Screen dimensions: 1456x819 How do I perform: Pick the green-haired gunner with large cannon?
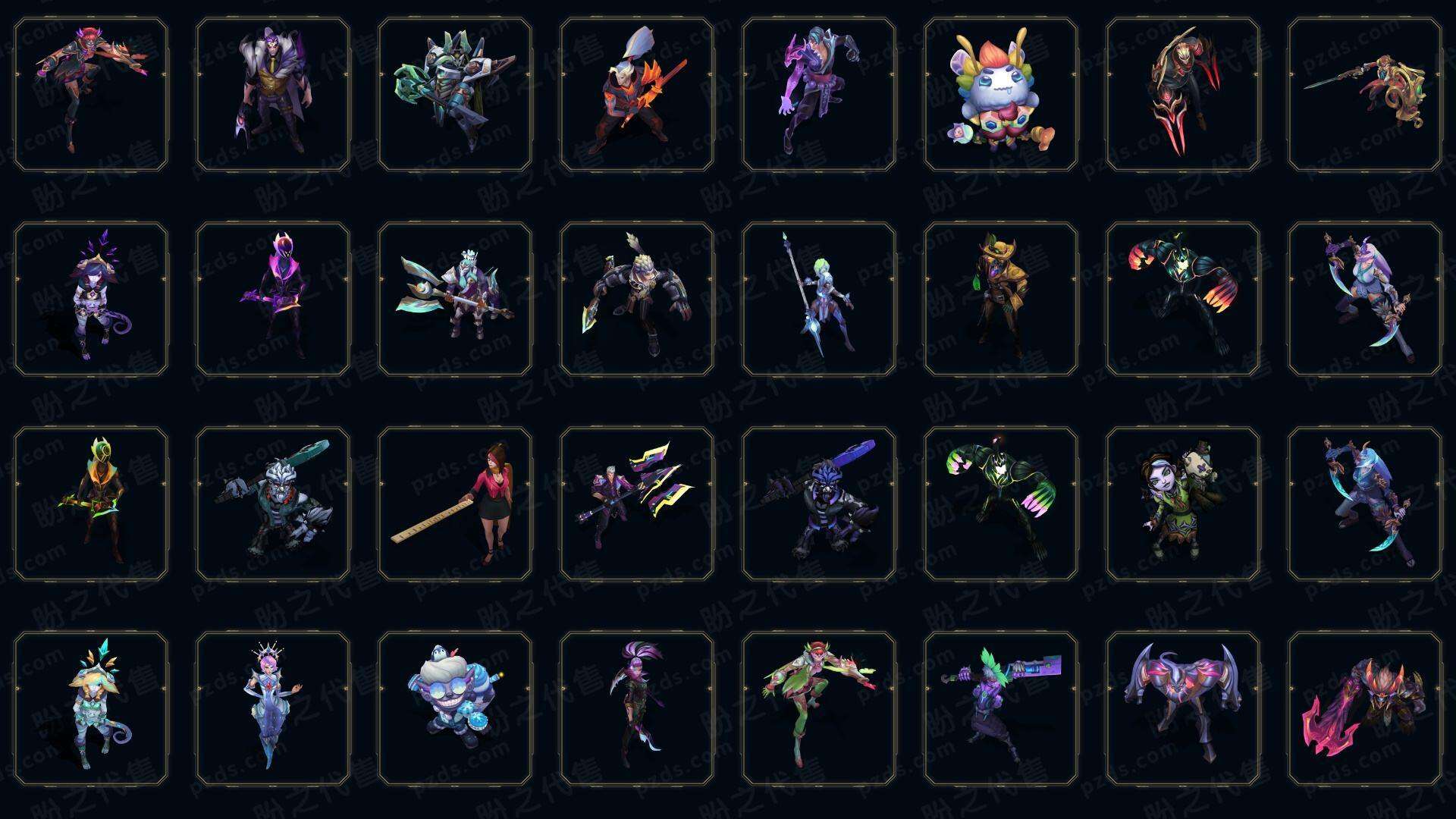tap(1001, 708)
